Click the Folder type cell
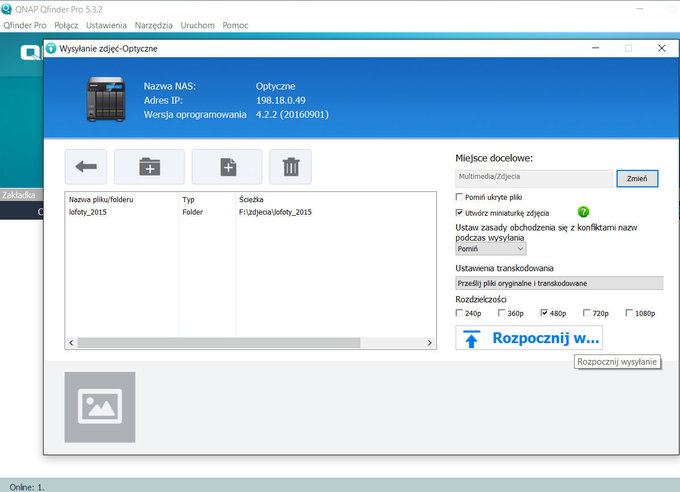 pyautogui.click(x=193, y=212)
